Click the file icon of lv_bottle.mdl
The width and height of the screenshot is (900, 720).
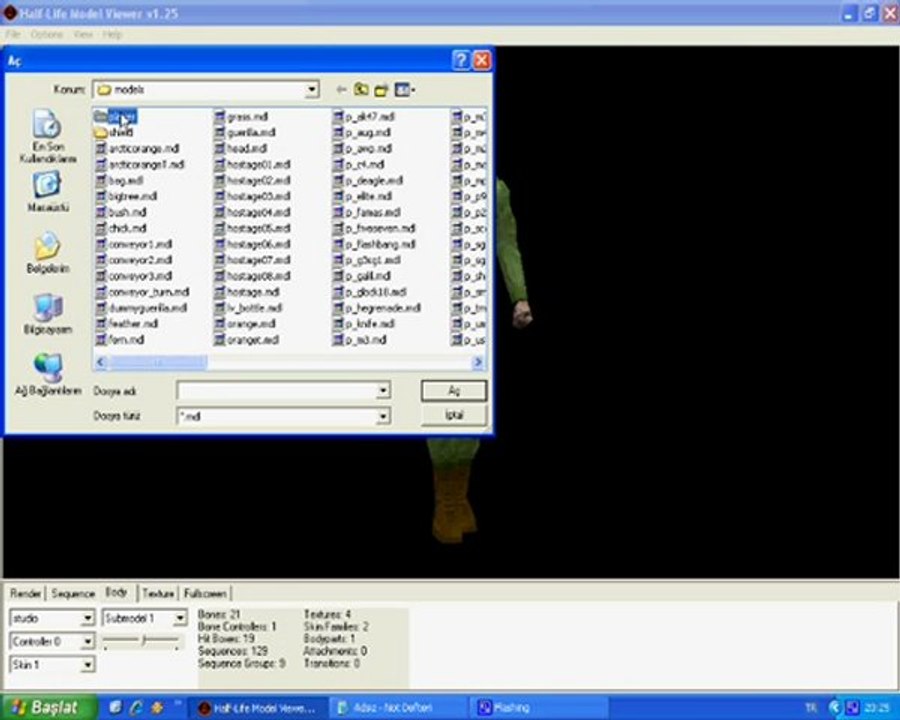pos(220,308)
